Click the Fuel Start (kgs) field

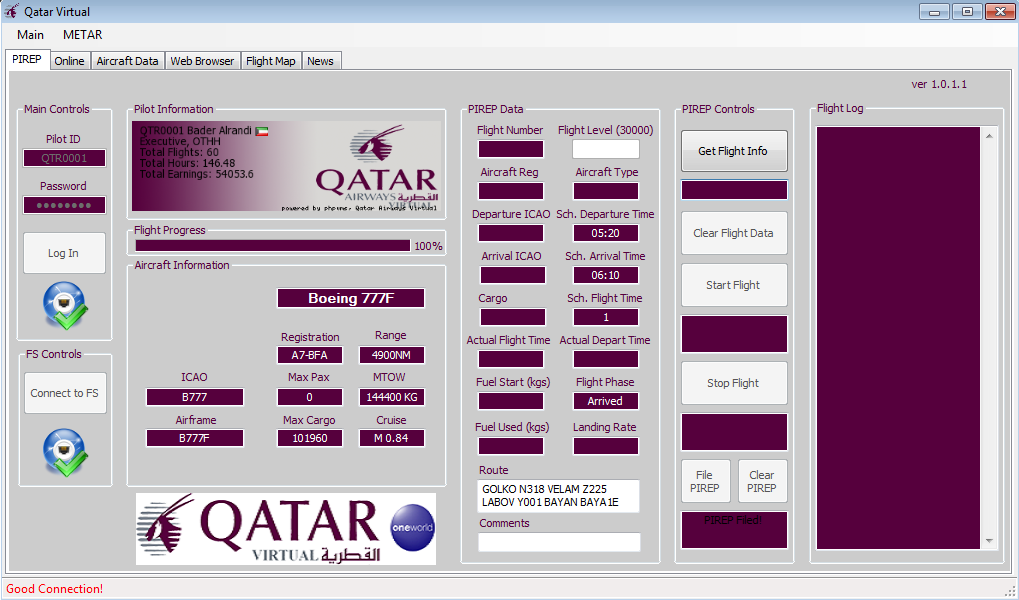[x=511, y=401]
